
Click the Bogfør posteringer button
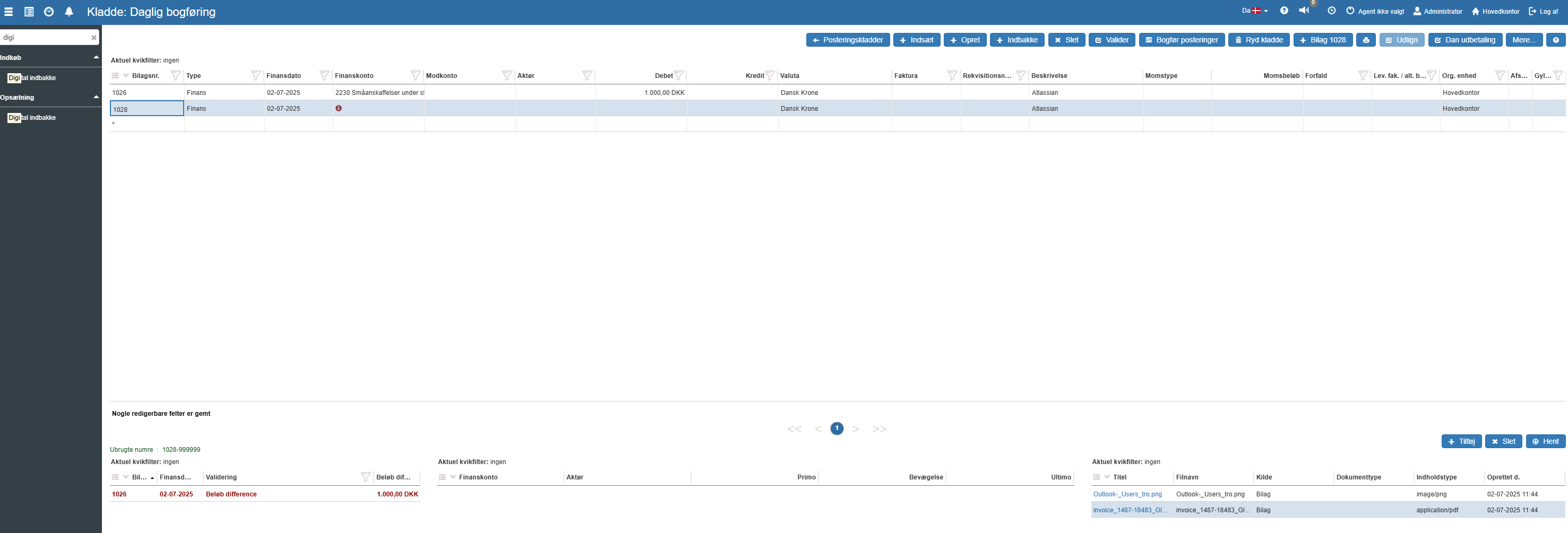coord(1181,40)
